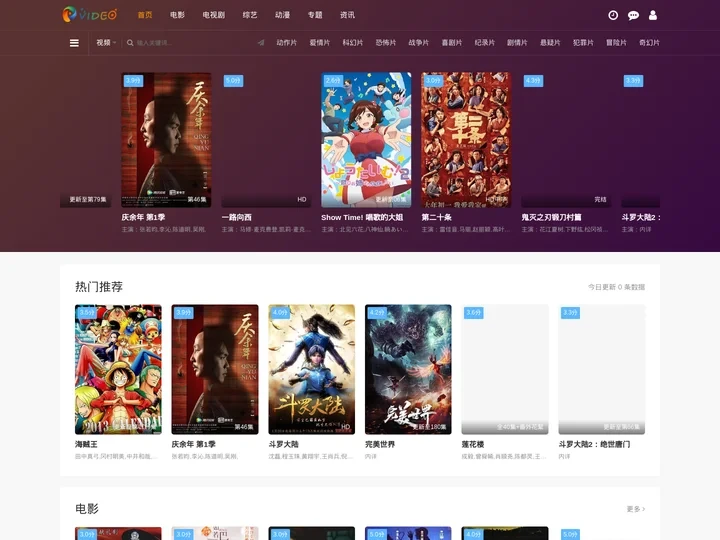Viewport: 720px width, 540px height.
Task: Select the 冒险片 genre link
Action: point(617,43)
